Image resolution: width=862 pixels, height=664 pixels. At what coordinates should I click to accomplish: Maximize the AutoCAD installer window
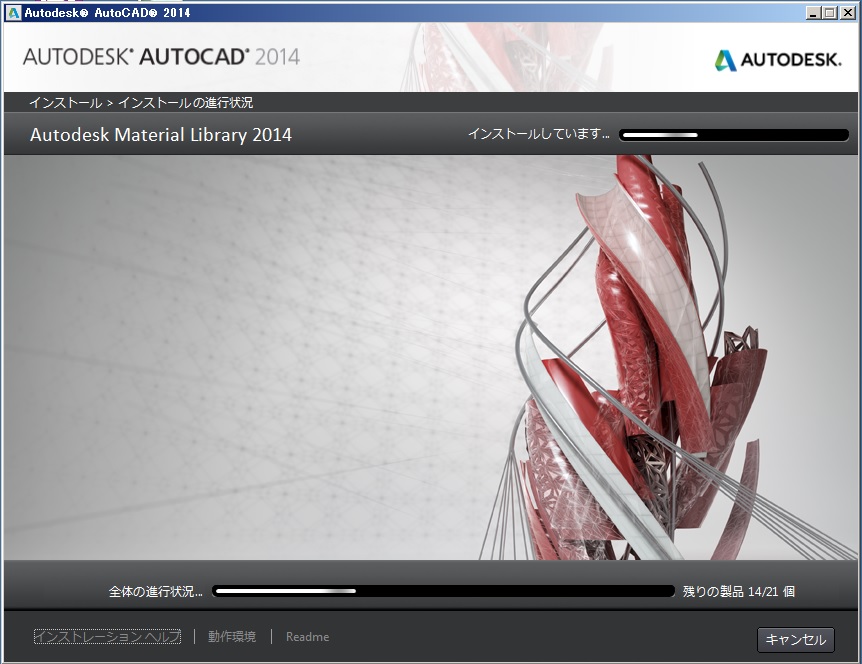click(829, 12)
